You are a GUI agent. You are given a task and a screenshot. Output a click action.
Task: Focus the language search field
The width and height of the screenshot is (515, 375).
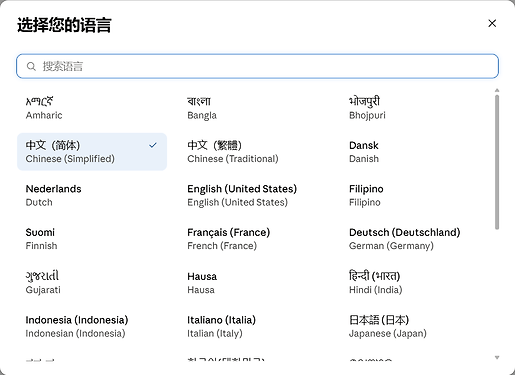pos(257,66)
